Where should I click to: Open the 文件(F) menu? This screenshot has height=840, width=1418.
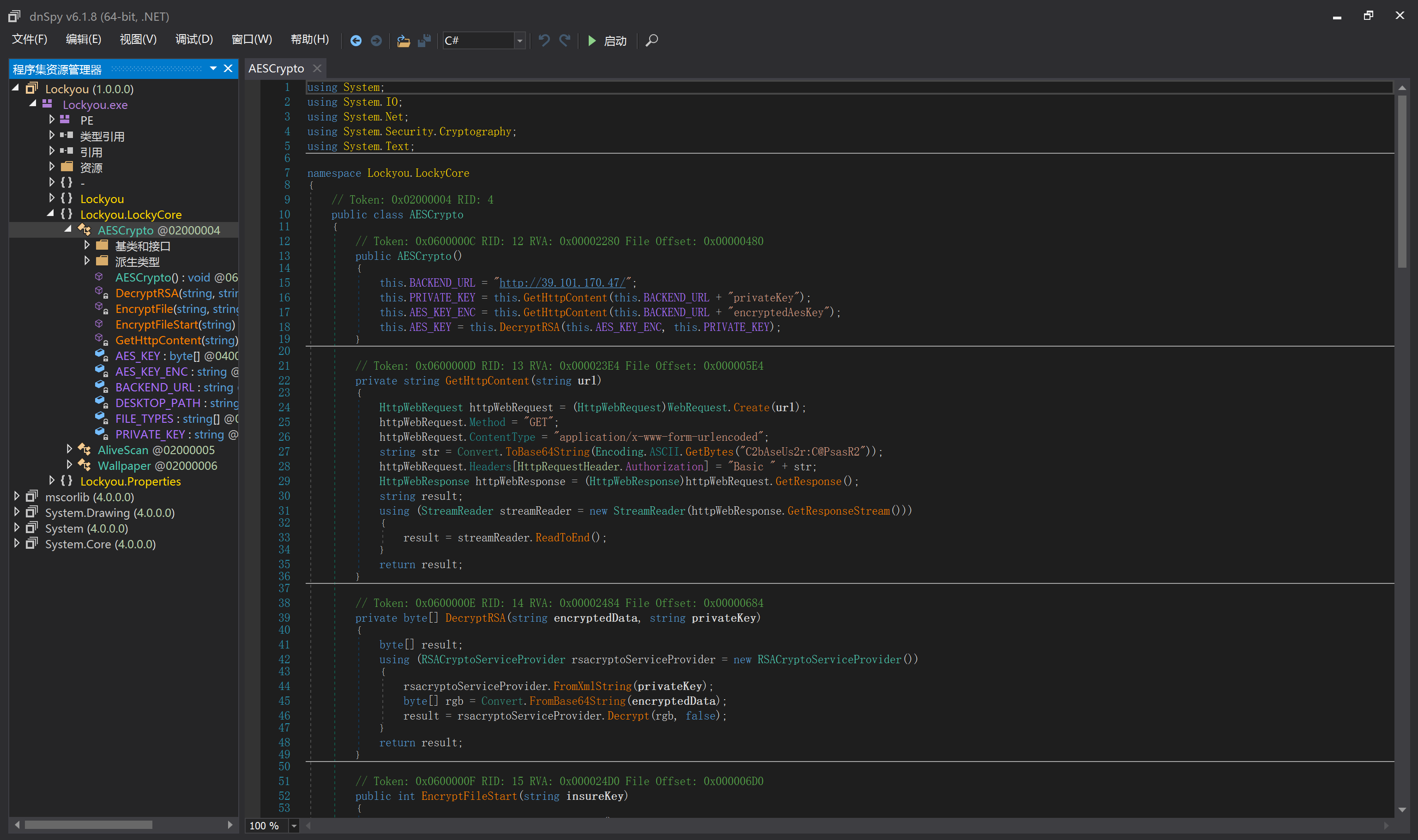[x=30, y=40]
